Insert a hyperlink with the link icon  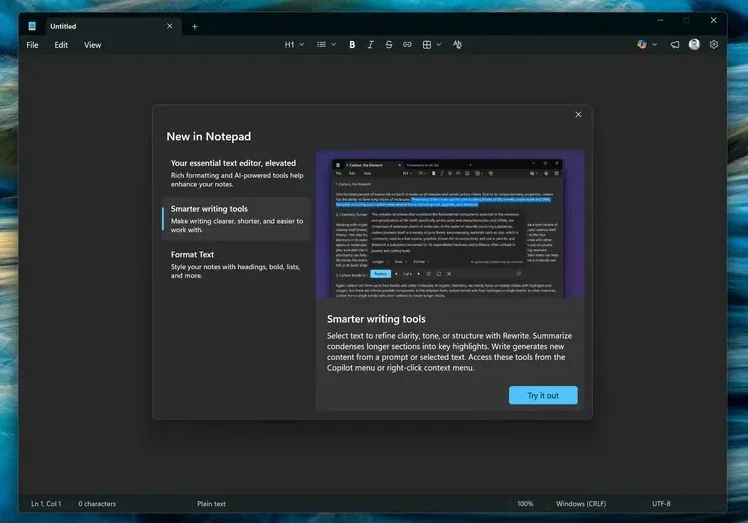click(407, 44)
